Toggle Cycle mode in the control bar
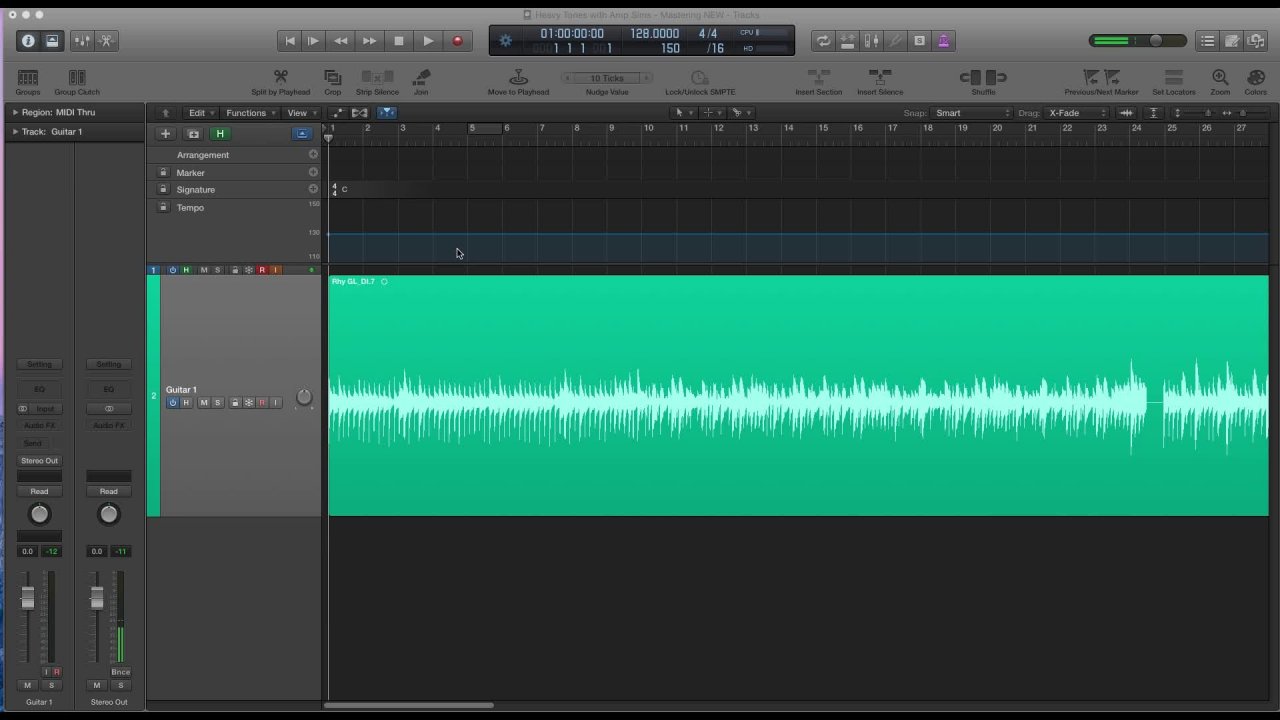This screenshot has width=1280, height=720. pos(823,41)
